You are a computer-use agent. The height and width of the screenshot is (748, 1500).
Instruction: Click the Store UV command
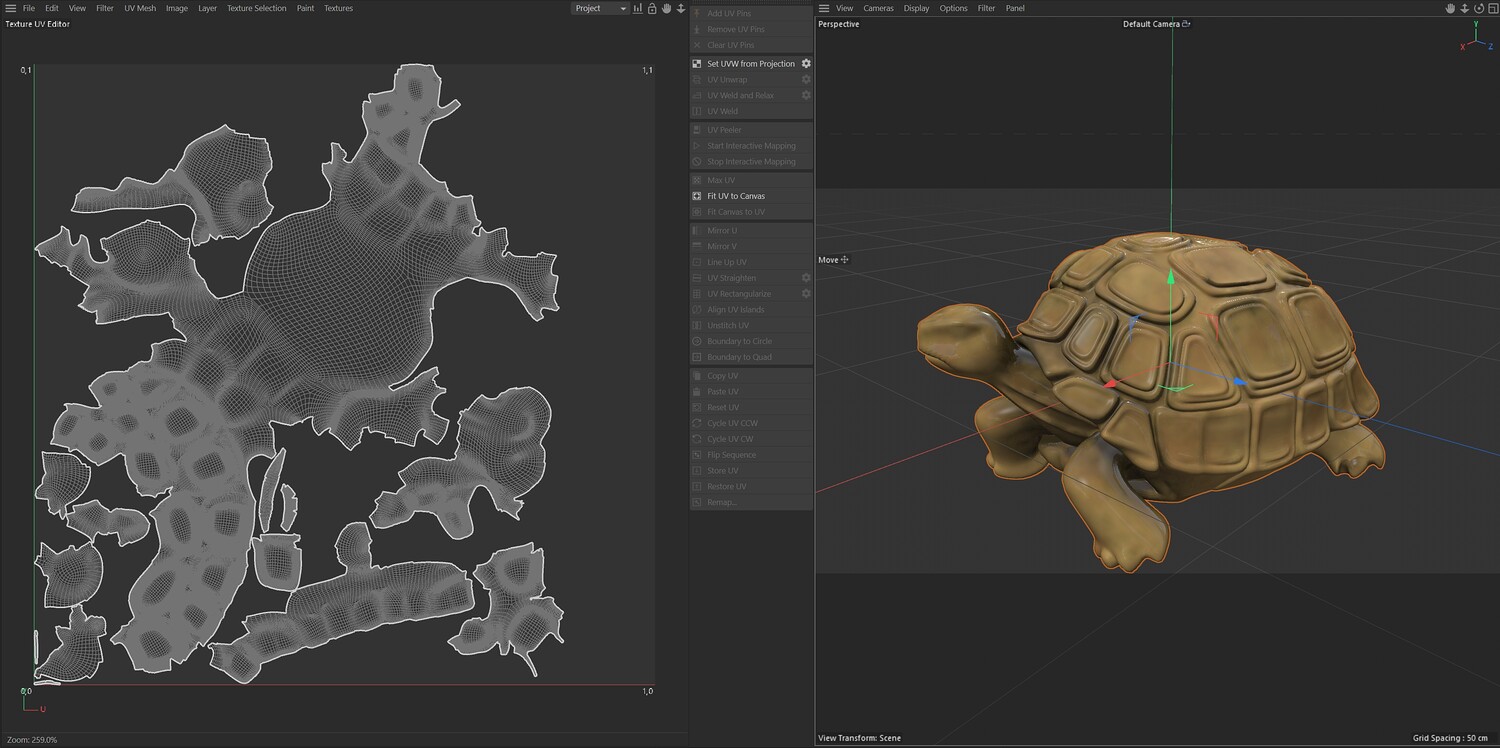tap(722, 471)
